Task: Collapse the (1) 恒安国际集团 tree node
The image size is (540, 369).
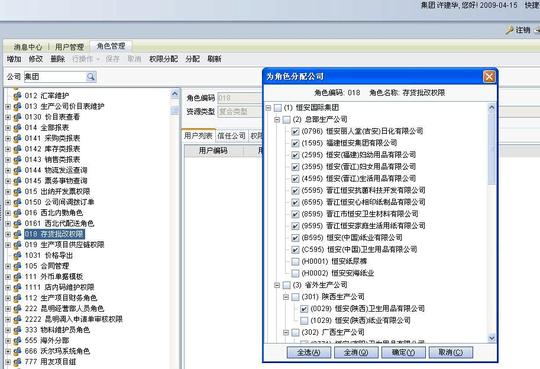Action: 269,108
